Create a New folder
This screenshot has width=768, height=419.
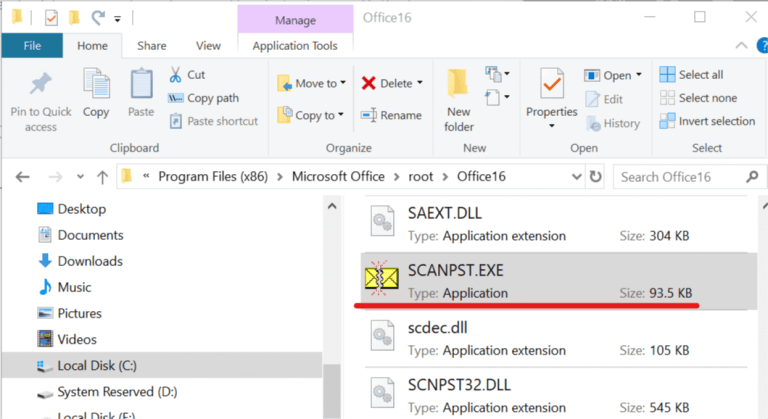point(458,100)
